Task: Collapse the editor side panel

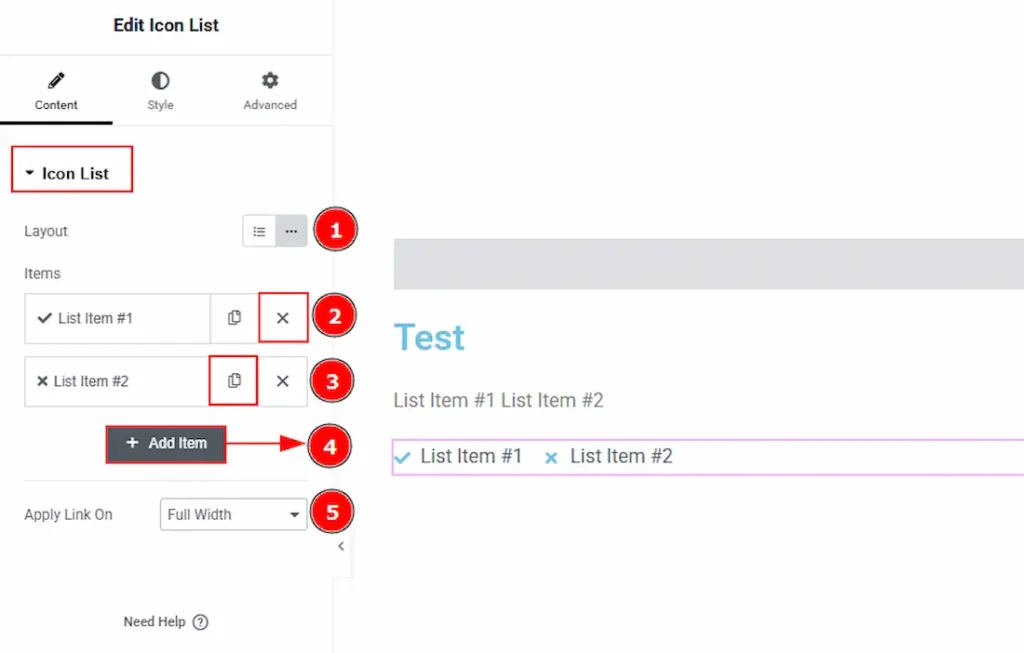Action: pos(341,546)
